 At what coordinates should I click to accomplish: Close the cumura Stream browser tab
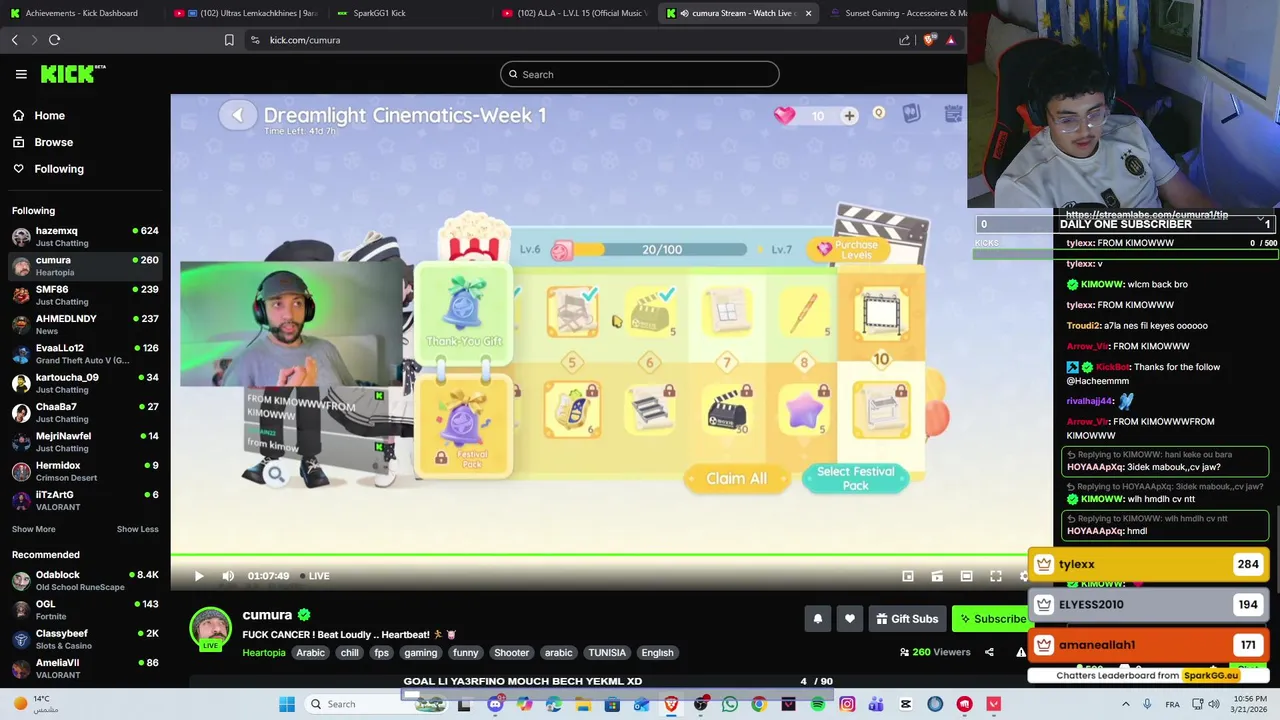pyautogui.click(x=808, y=13)
